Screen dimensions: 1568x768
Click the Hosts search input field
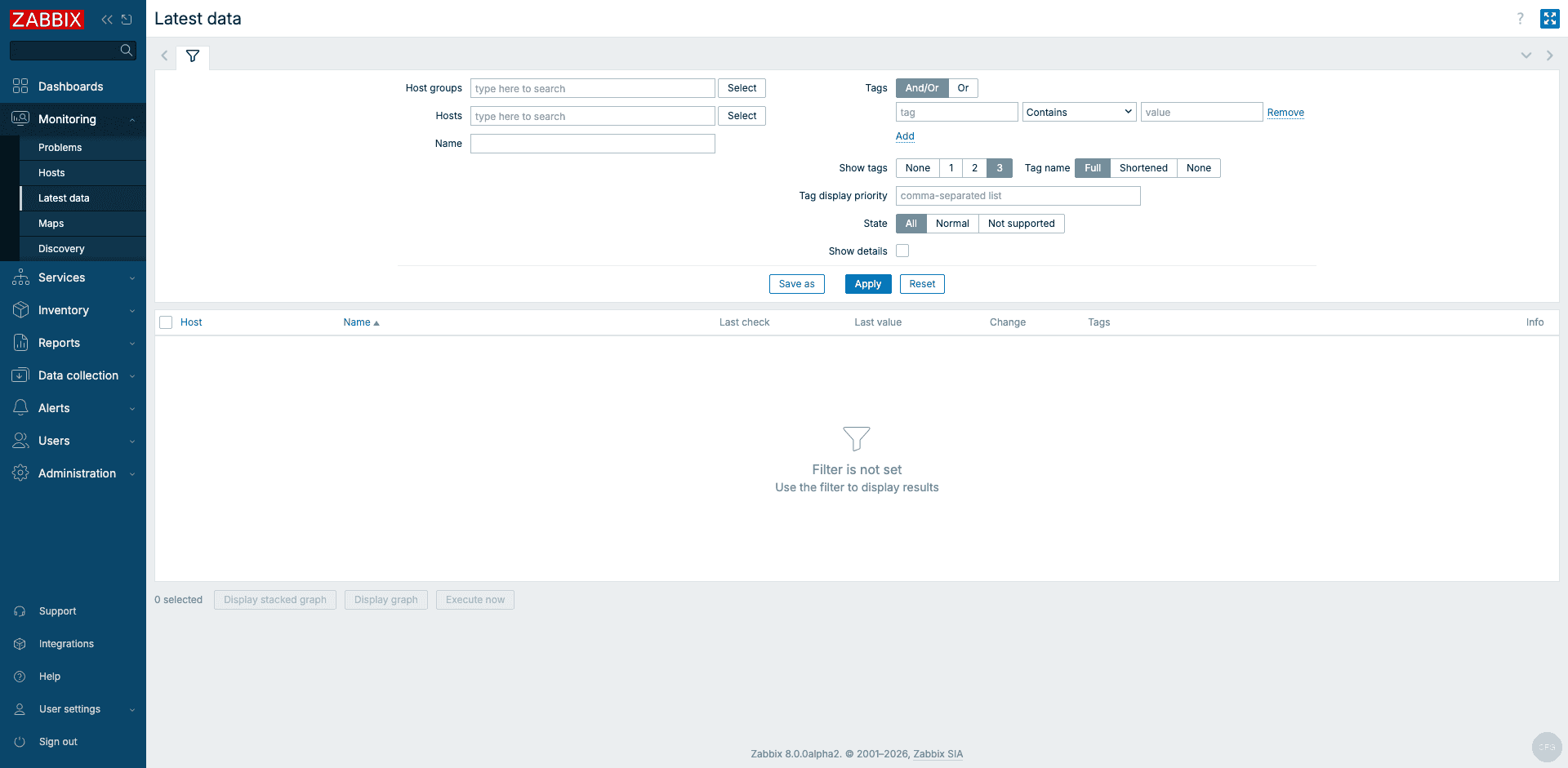[x=592, y=116]
